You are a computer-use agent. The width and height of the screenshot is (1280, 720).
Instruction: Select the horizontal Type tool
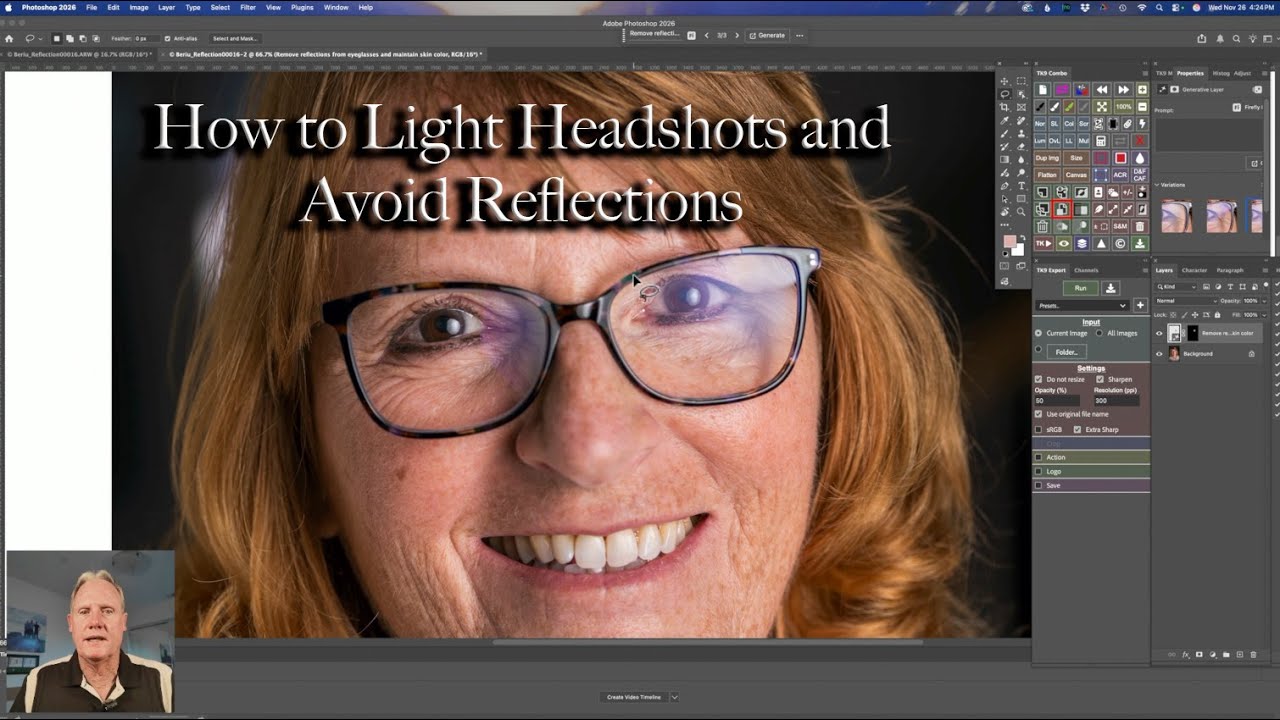pos(1021,185)
